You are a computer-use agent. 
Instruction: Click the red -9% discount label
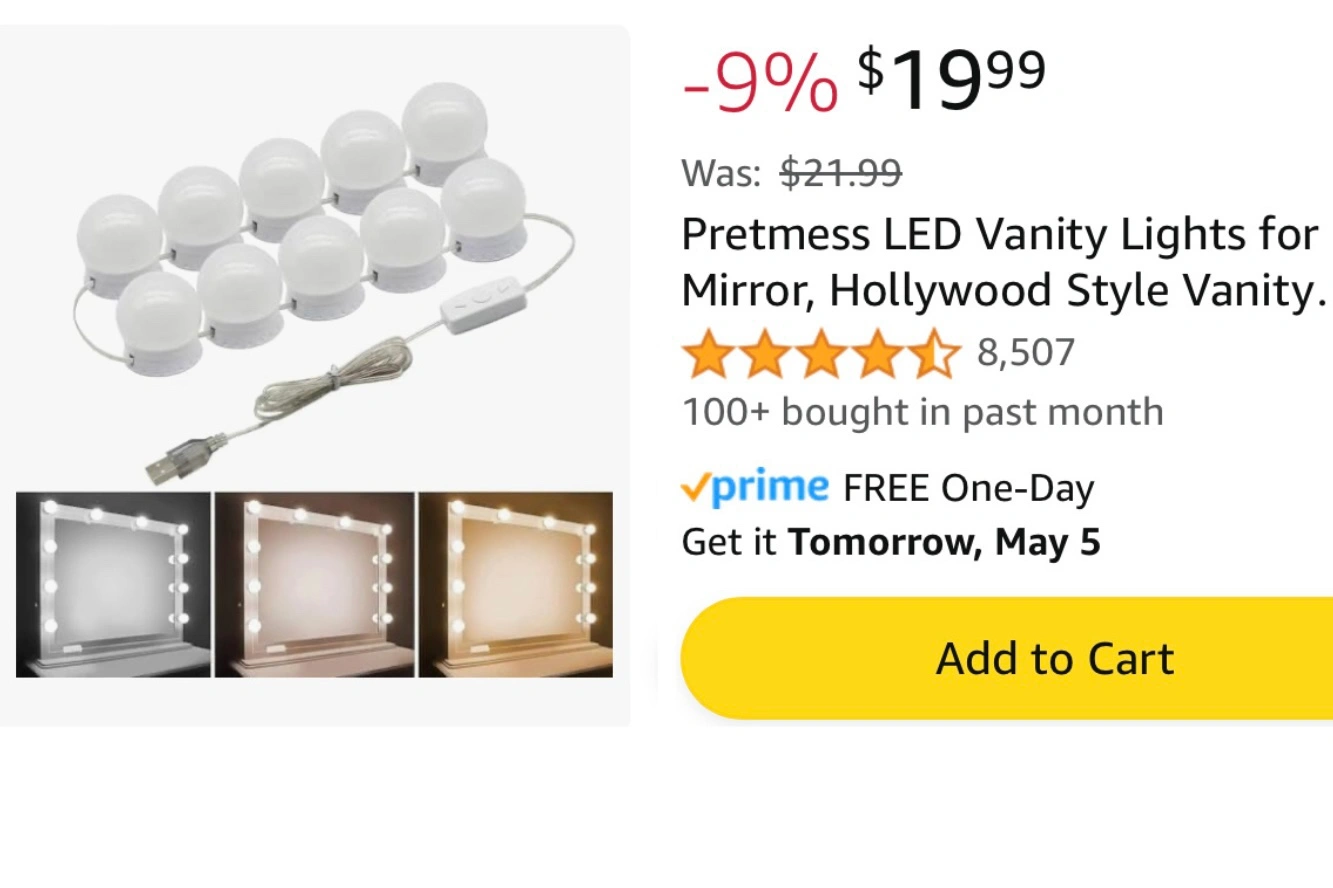coord(760,83)
